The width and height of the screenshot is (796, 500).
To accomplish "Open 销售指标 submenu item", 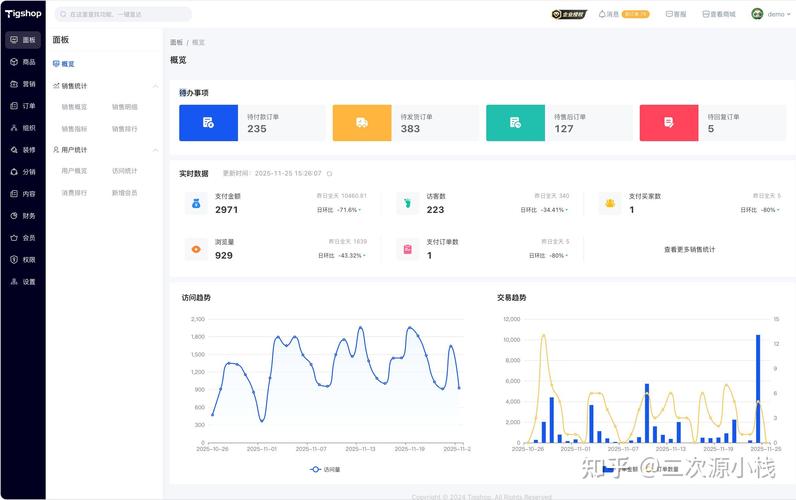I will coord(74,129).
